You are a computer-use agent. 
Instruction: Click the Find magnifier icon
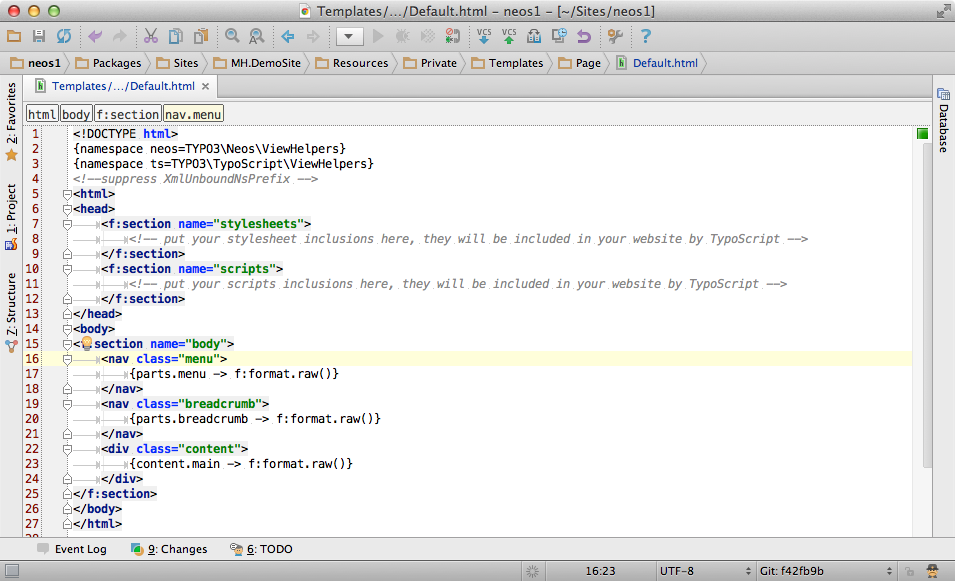[232, 37]
